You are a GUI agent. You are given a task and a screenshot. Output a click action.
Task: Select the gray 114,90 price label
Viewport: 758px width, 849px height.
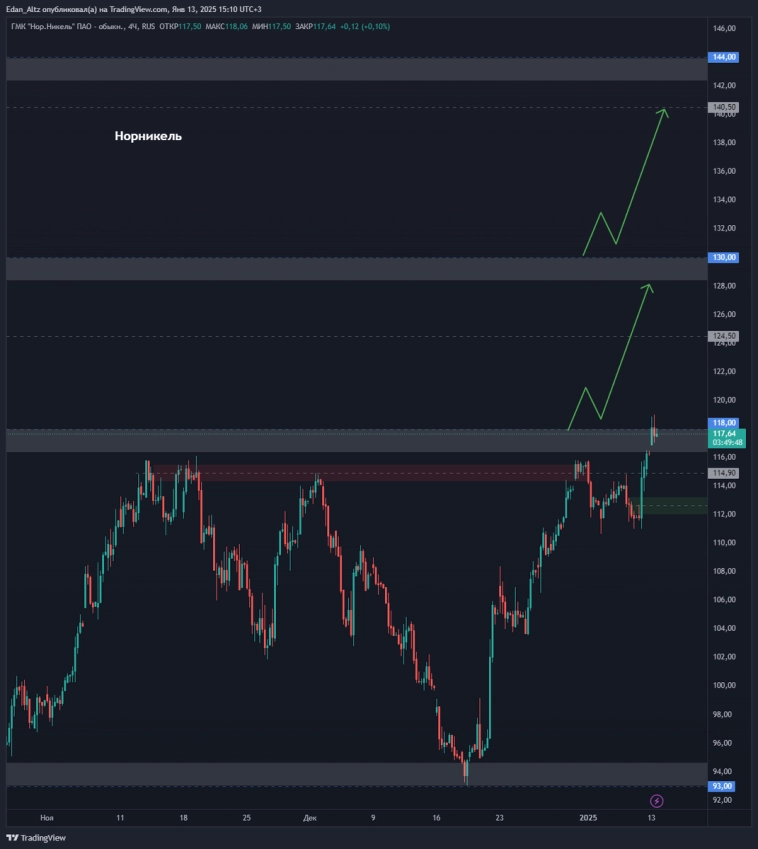click(x=723, y=473)
